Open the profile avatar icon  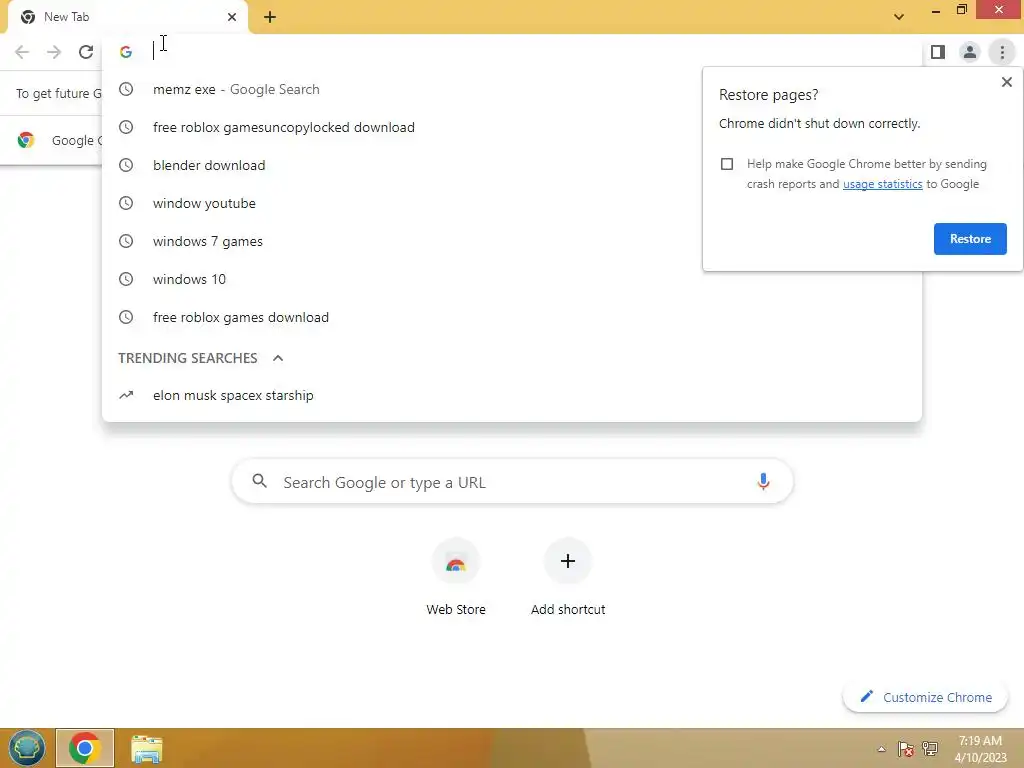coord(970,52)
